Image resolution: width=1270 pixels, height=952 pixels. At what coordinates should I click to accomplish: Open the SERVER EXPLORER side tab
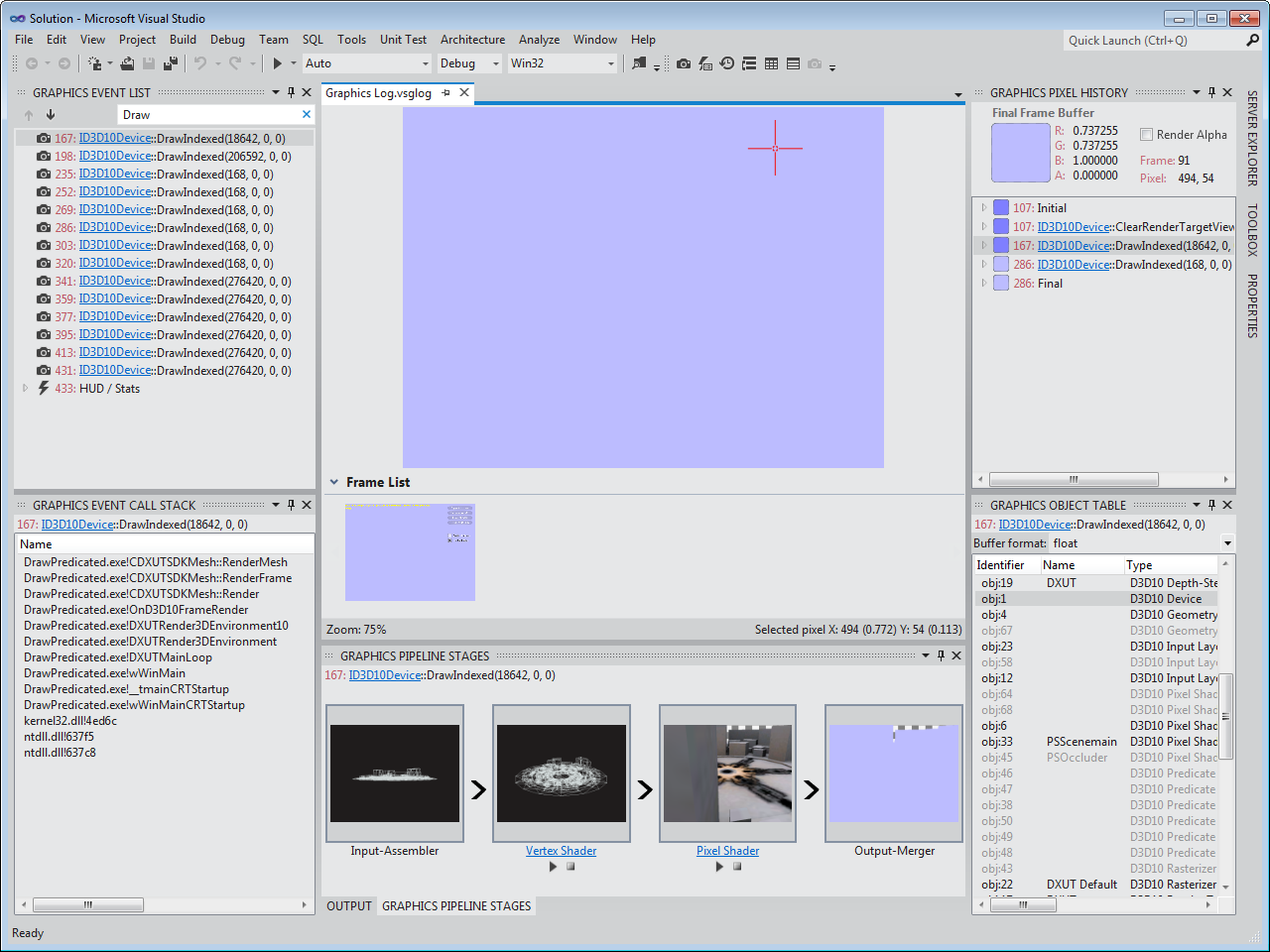pos(1252,138)
